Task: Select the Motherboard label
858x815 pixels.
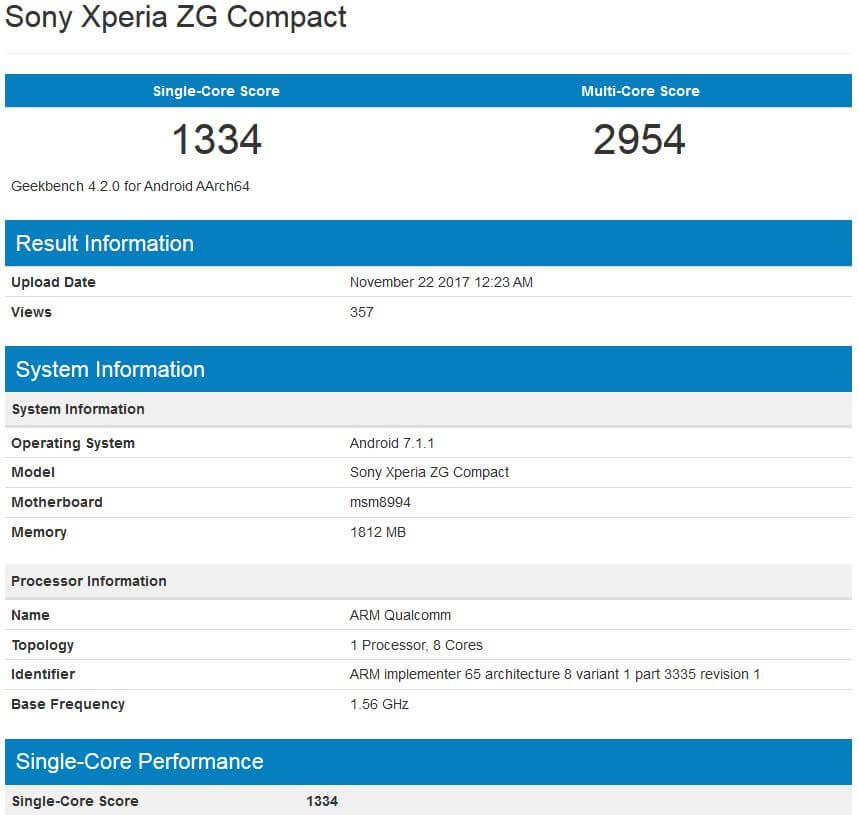Action: pyautogui.click(x=57, y=502)
